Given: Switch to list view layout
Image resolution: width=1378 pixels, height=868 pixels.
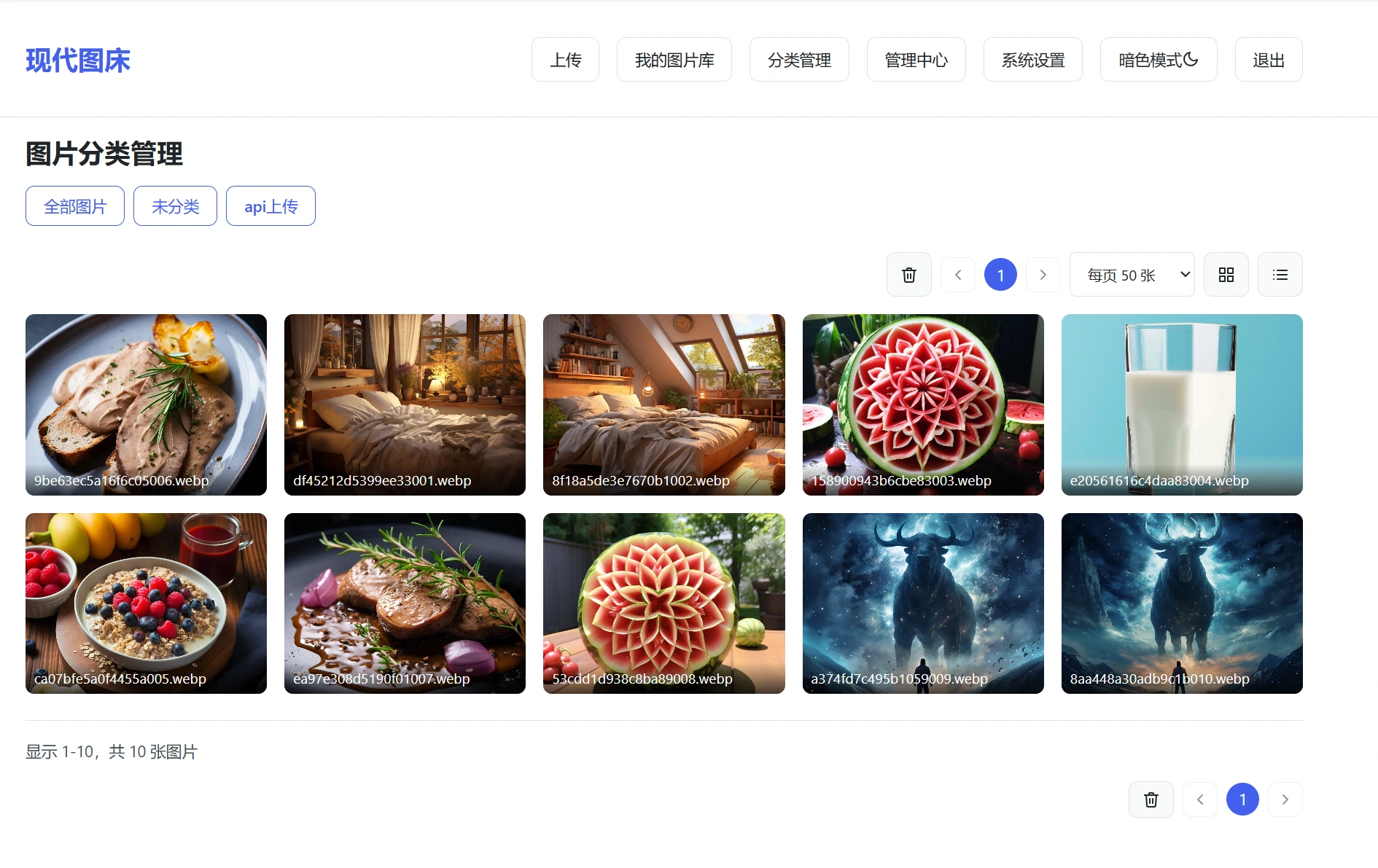Looking at the screenshot, I should pos(1280,275).
